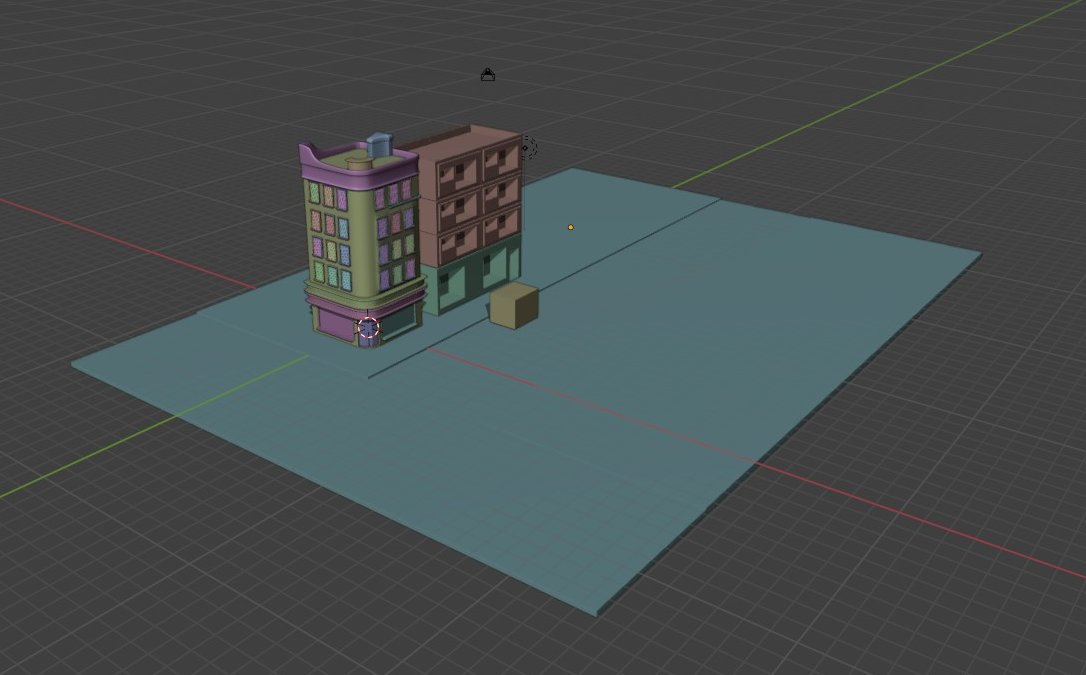1086x675 pixels.
Task: Select the camera object above the buildings
Action: coord(488,75)
